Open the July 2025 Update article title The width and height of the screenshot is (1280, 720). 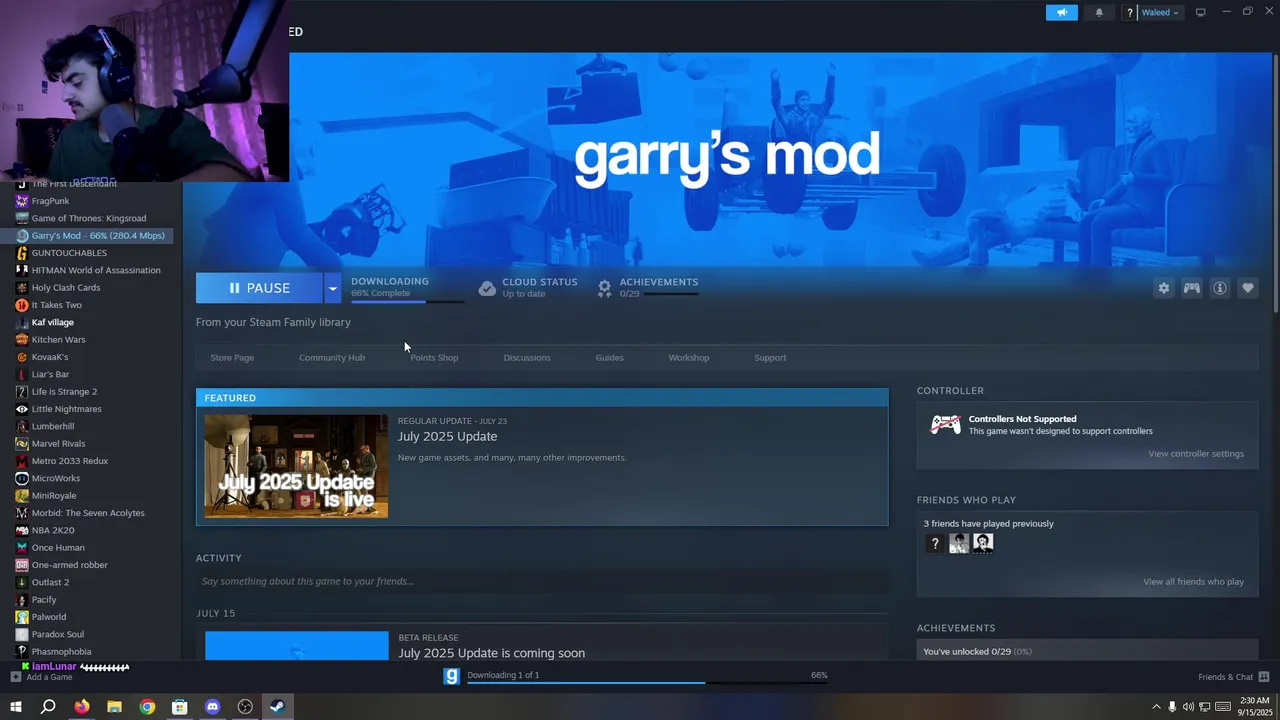point(447,436)
